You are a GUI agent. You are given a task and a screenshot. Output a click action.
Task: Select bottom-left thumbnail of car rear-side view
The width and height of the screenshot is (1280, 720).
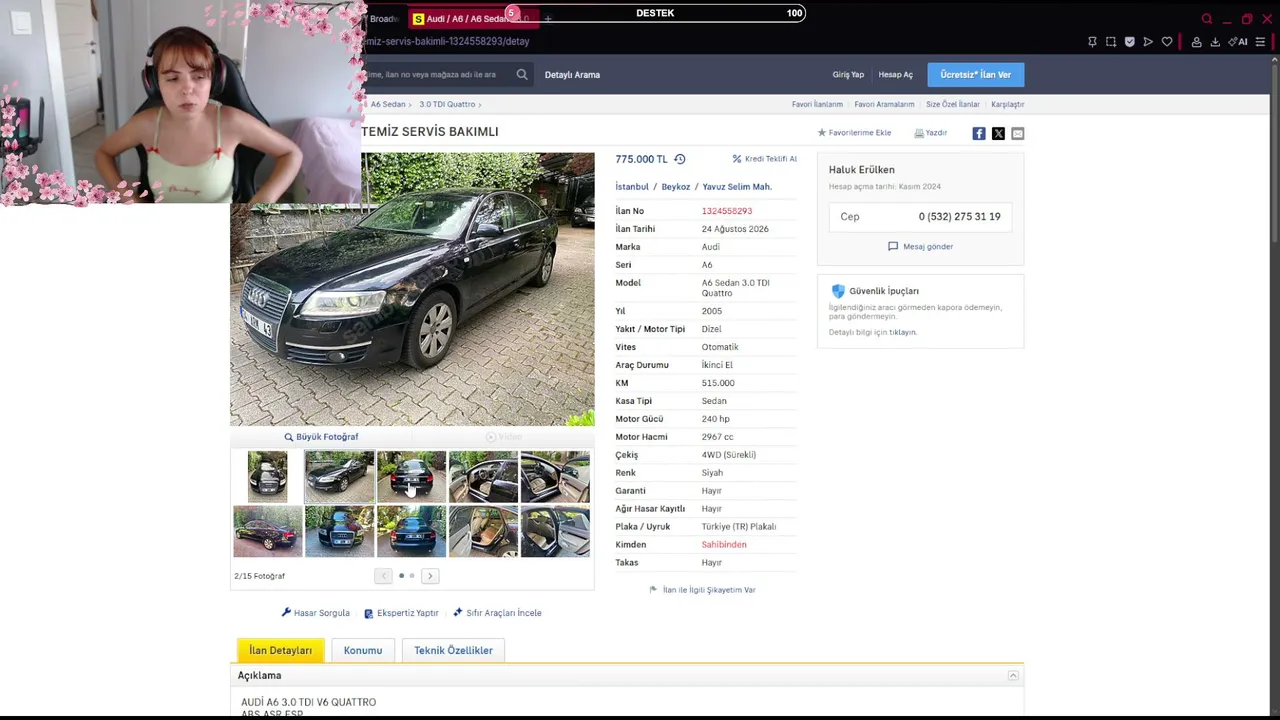(x=267, y=531)
